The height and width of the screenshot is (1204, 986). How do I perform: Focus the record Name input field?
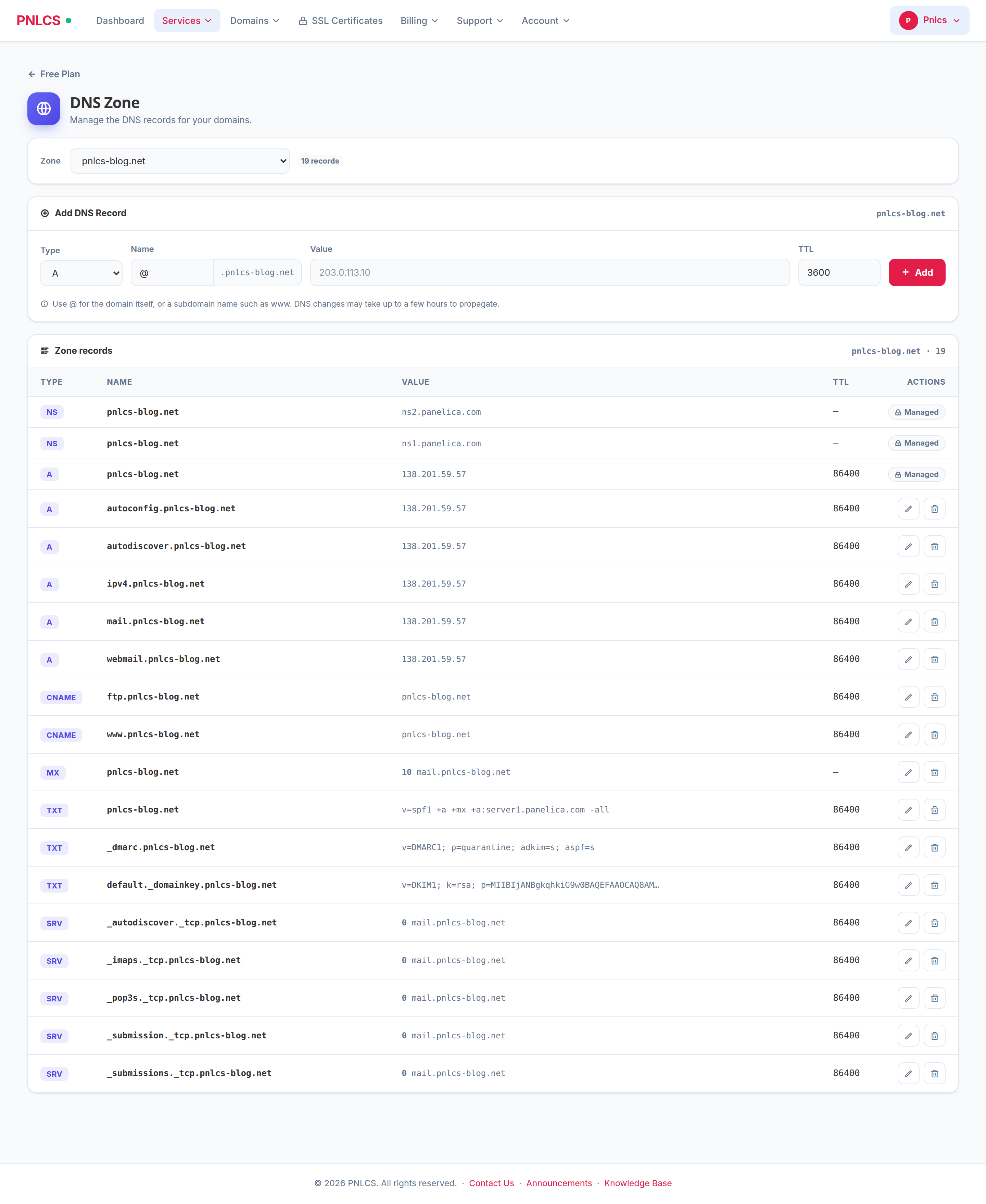[172, 273]
